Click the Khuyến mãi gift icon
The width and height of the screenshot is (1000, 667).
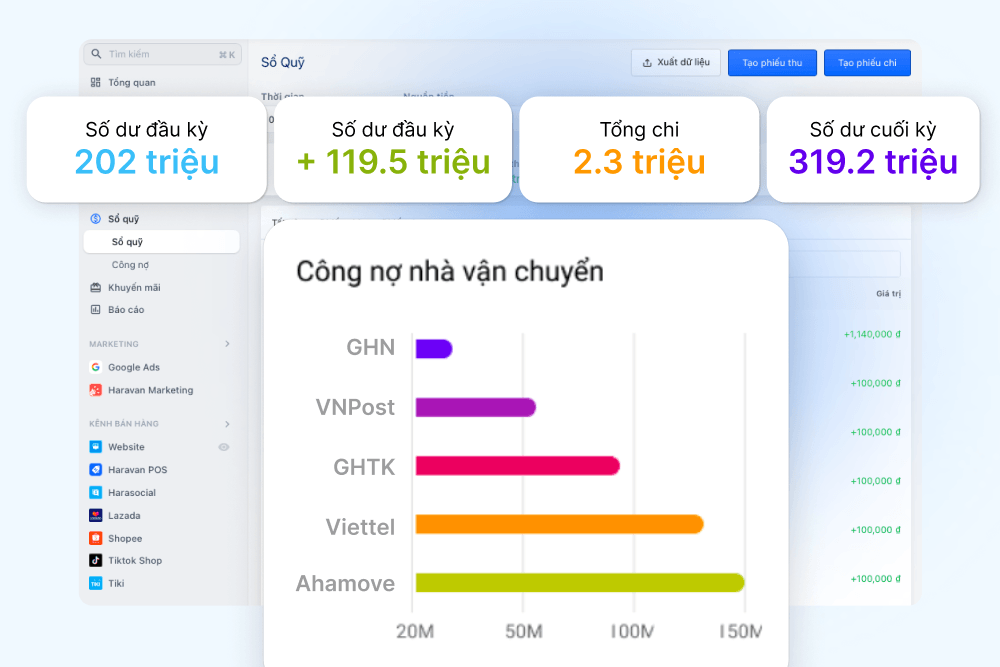pos(96,288)
